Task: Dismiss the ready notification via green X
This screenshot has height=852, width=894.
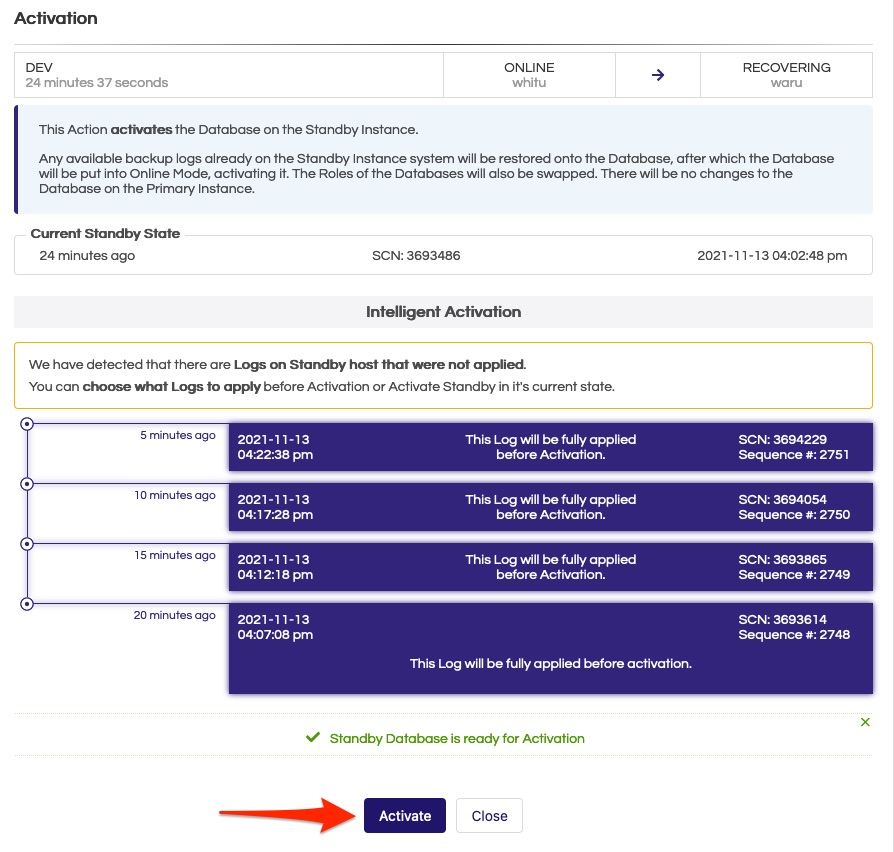Action: [865, 720]
